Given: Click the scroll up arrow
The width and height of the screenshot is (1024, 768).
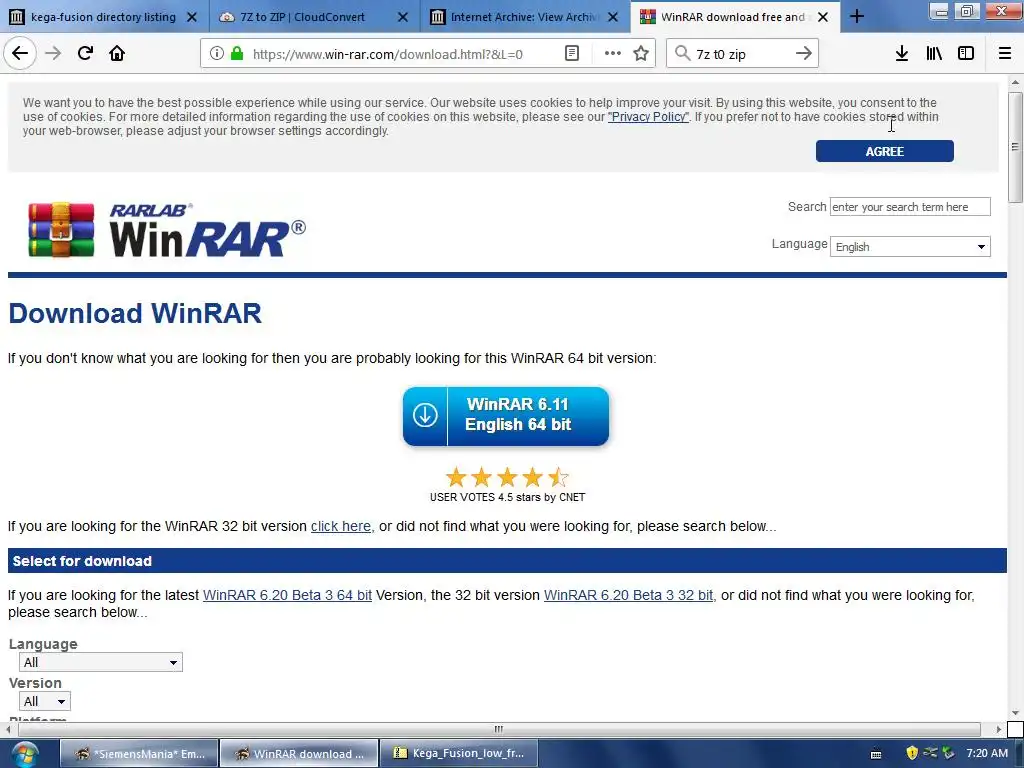Looking at the screenshot, I should [x=1015, y=82].
